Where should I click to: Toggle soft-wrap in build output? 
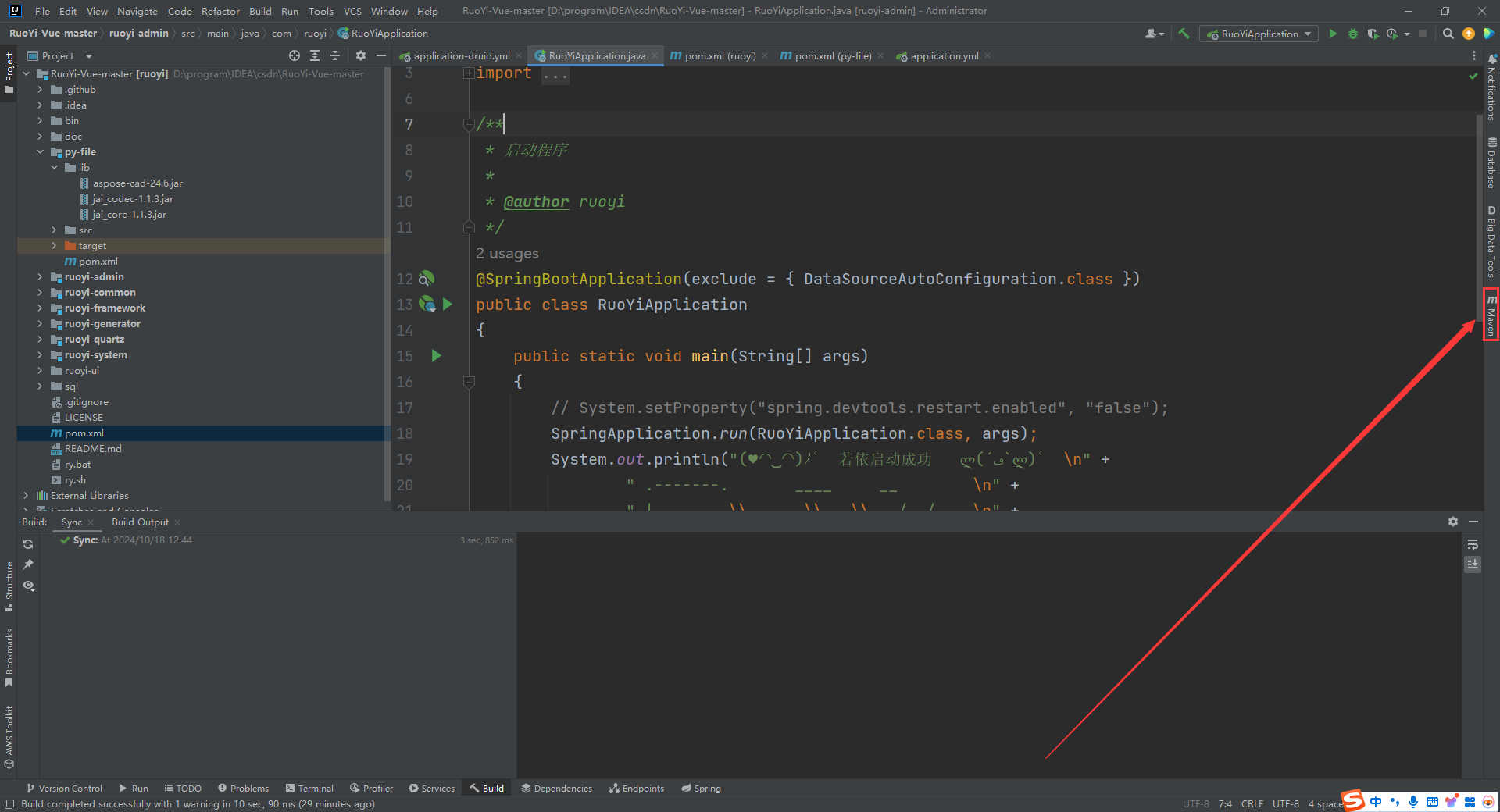click(1473, 544)
